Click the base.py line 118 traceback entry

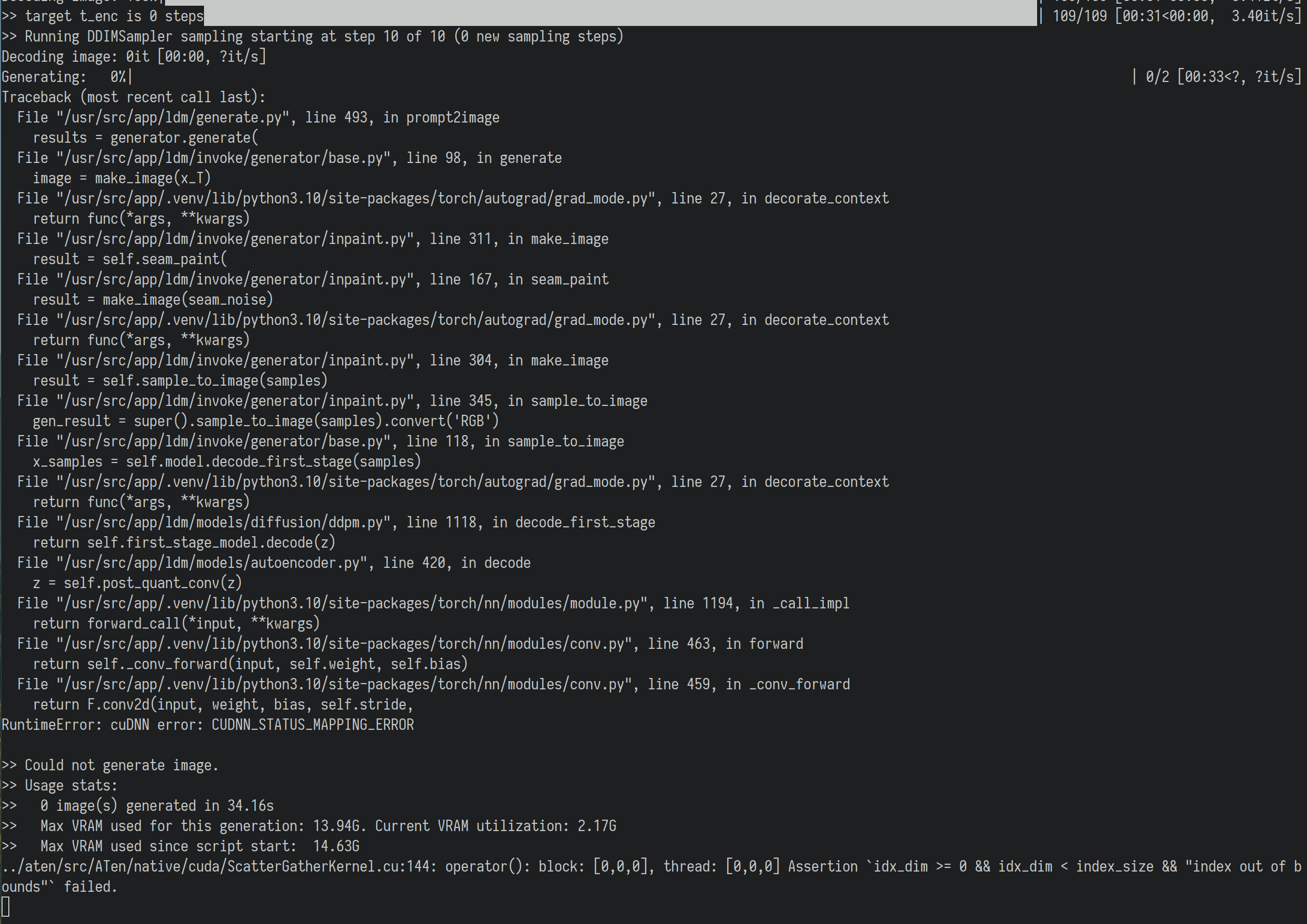tap(320, 441)
